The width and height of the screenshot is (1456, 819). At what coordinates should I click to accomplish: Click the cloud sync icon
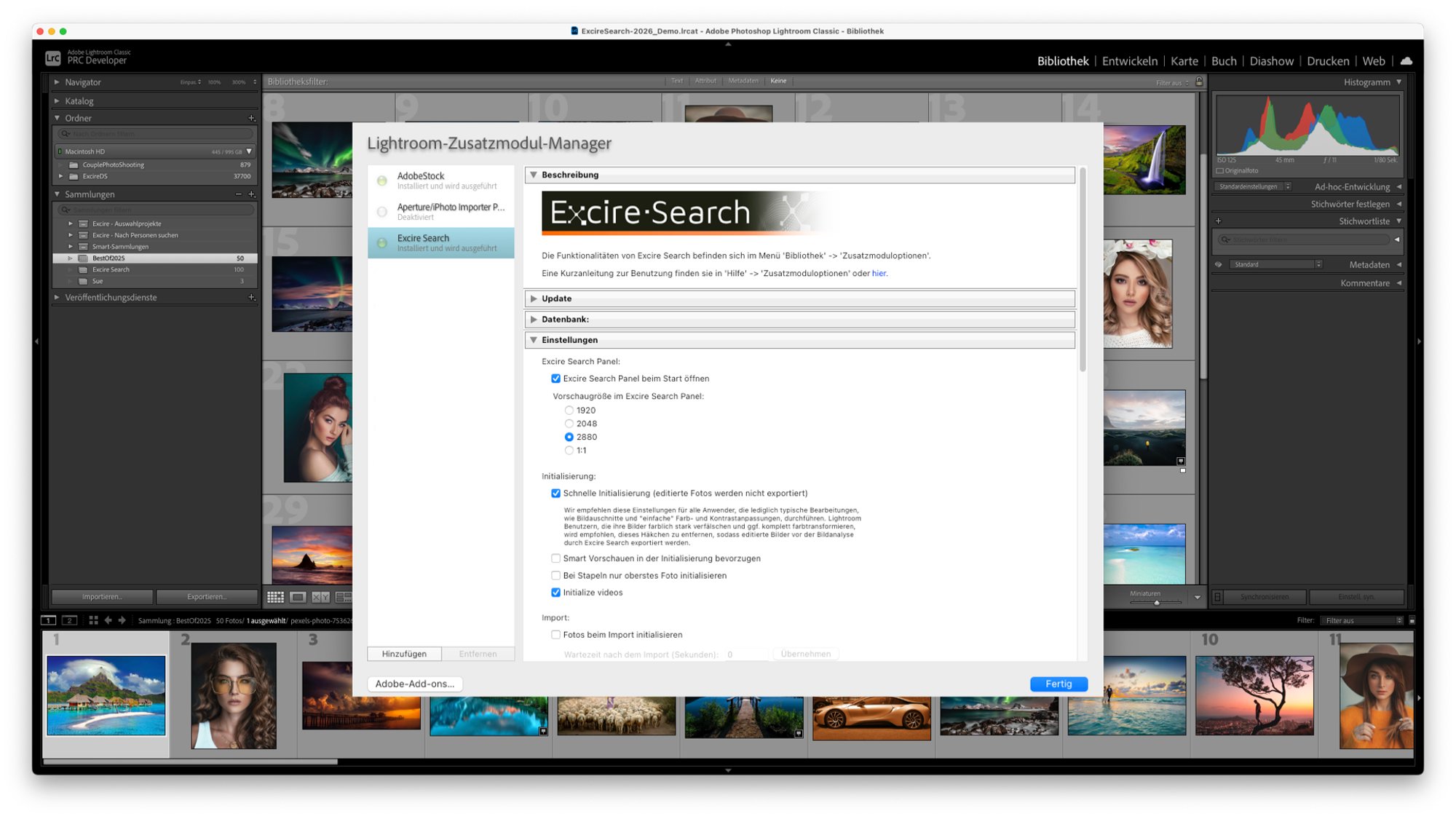(1406, 61)
